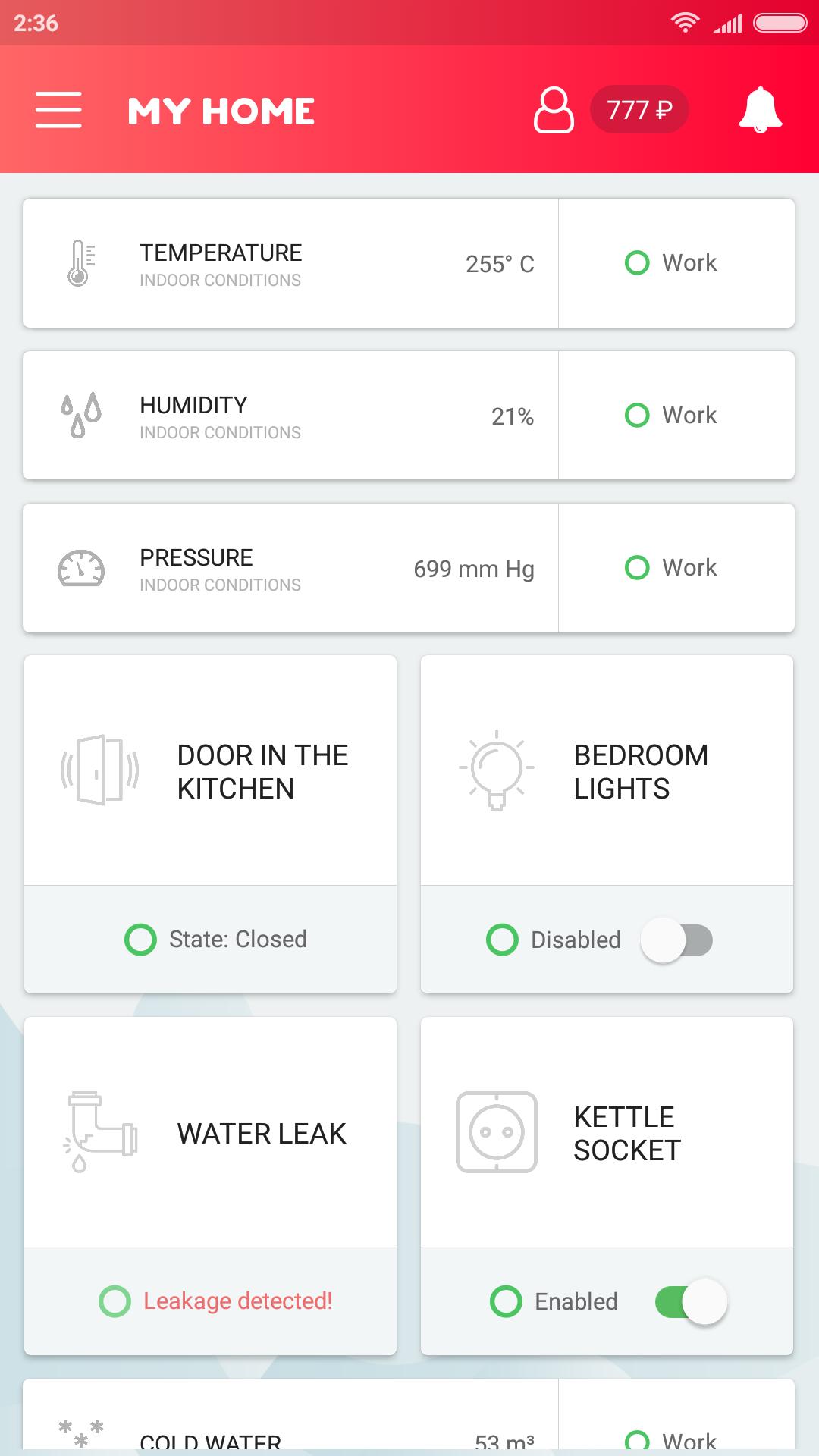
Task: Tap the Leakage detected! alert text
Action: tap(237, 1301)
